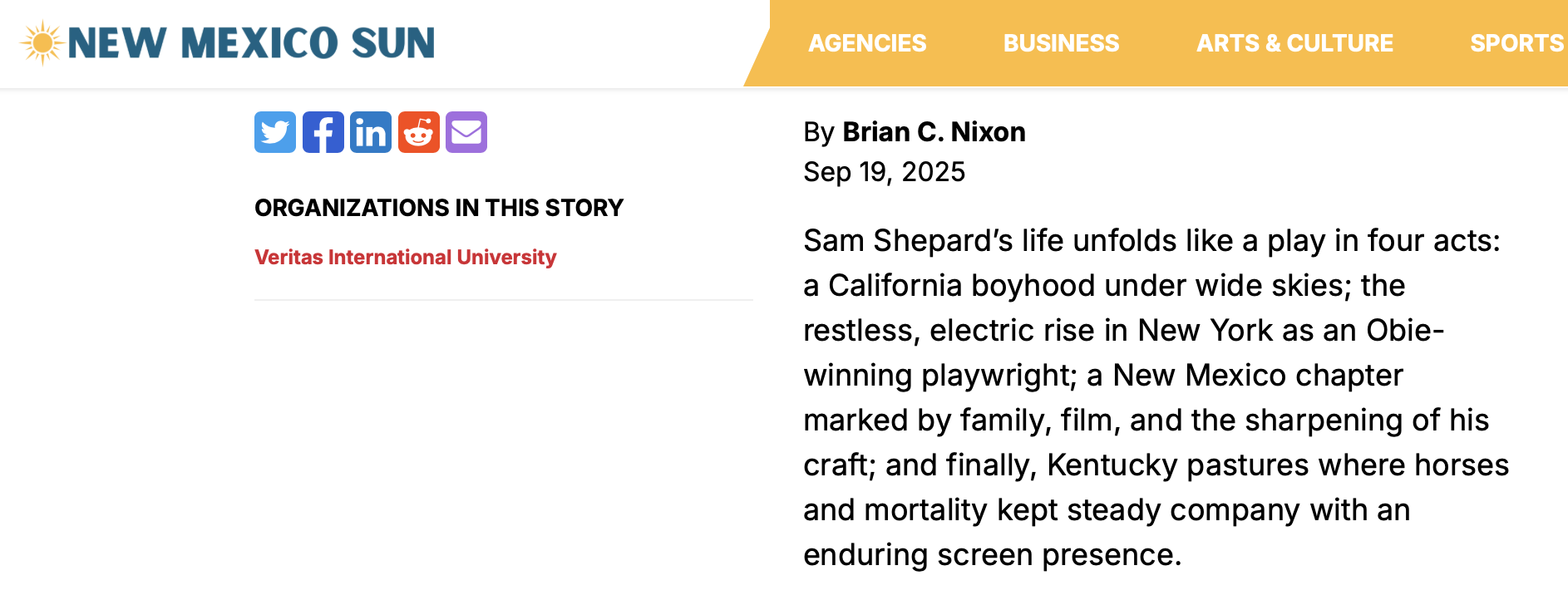Click the Organizations in This Story heading

point(439,208)
